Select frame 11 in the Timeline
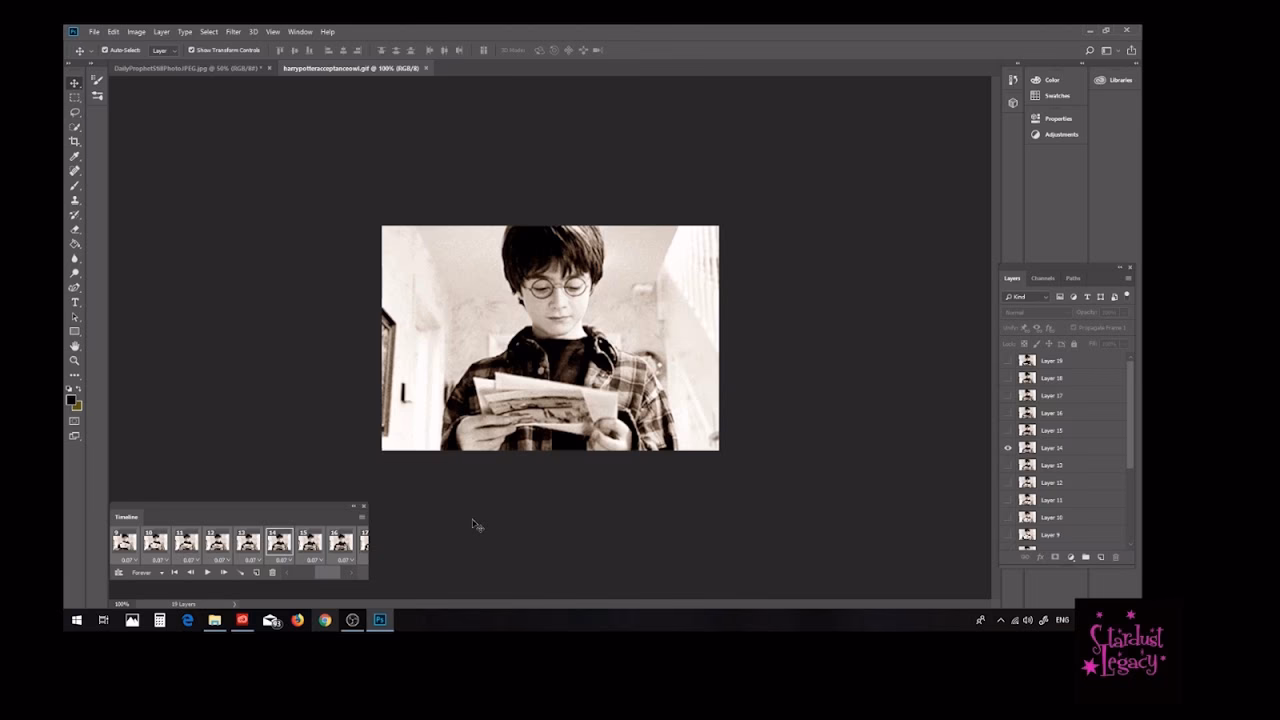This screenshot has height=720, width=1280. [186, 541]
